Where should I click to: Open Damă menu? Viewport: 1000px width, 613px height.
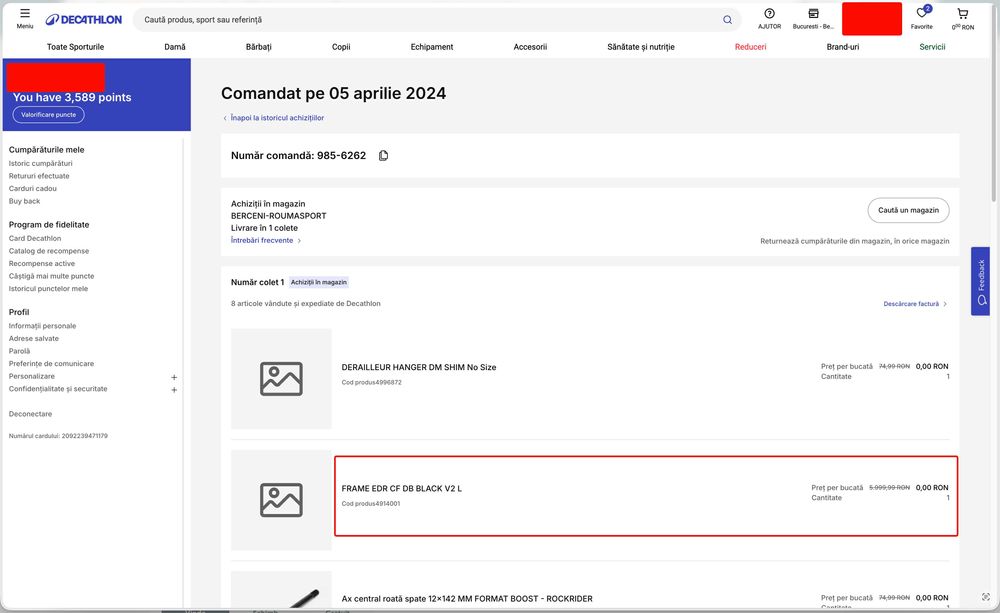tap(175, 47)
